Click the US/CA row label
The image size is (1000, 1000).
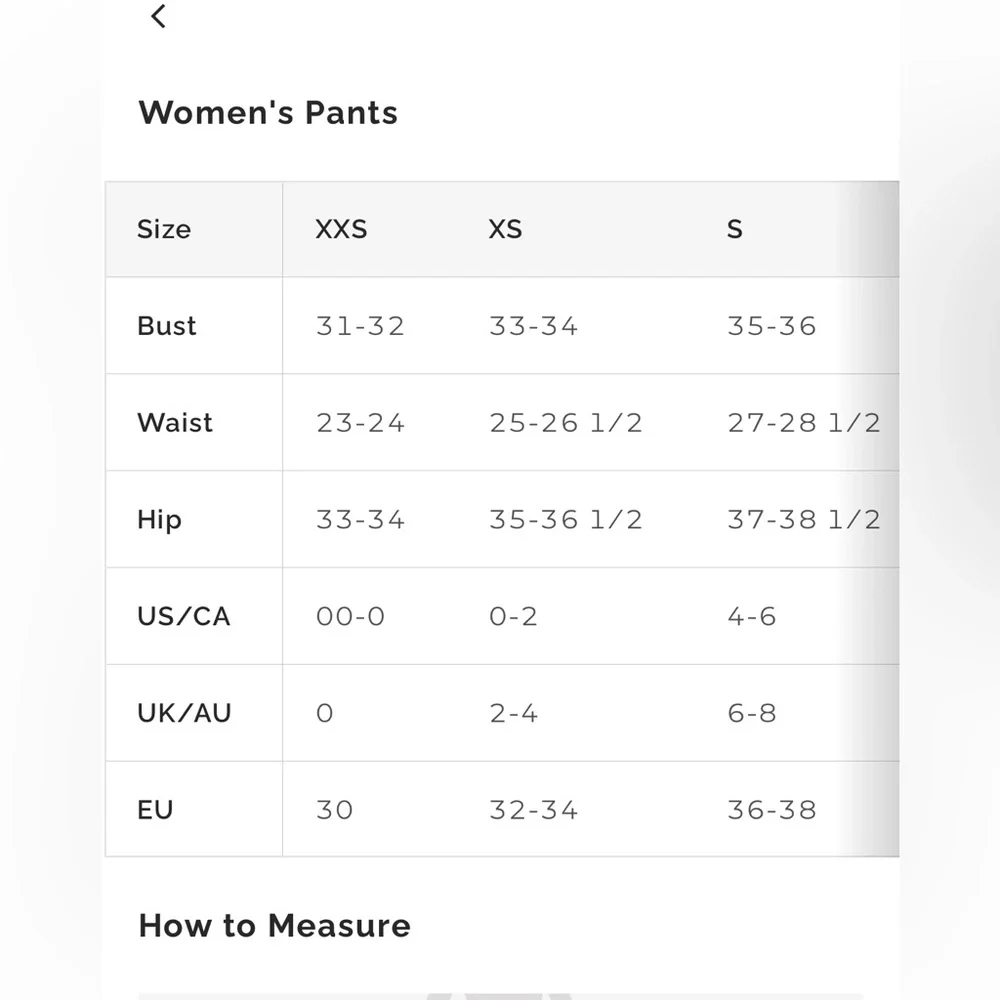pyautogui.click(x=184, y=617)
